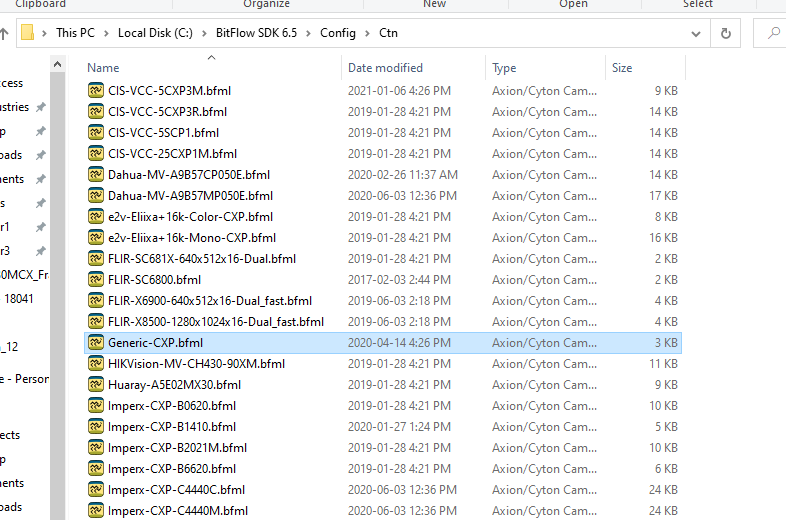Click the search magnifier icon

tap(773, 34)
